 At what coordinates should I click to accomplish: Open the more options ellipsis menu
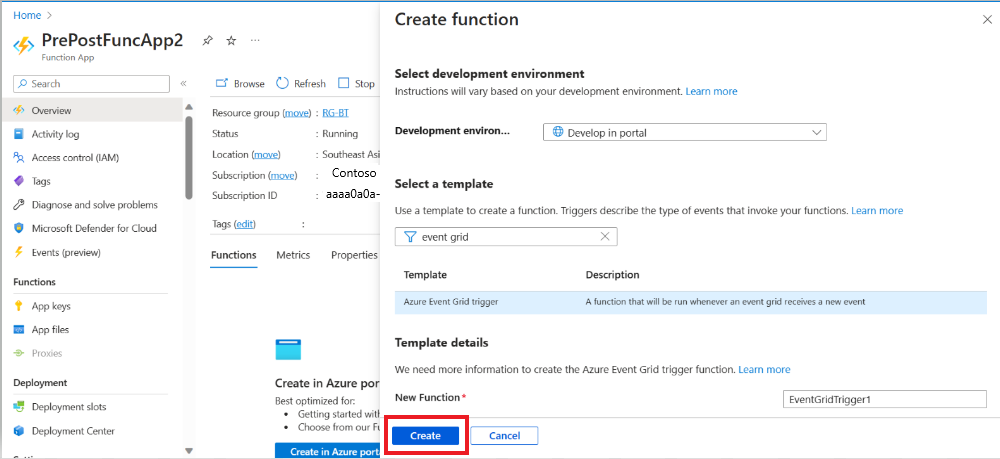point(255,40)
